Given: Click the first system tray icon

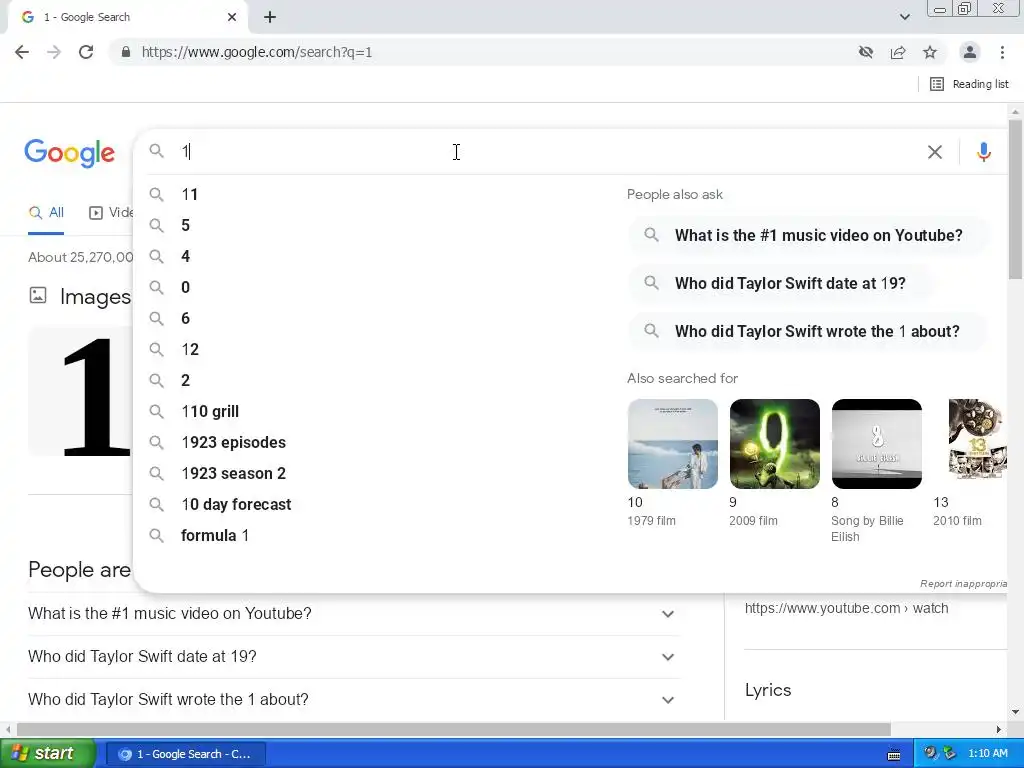Looking at the screenshot, I should pos(931,754).
